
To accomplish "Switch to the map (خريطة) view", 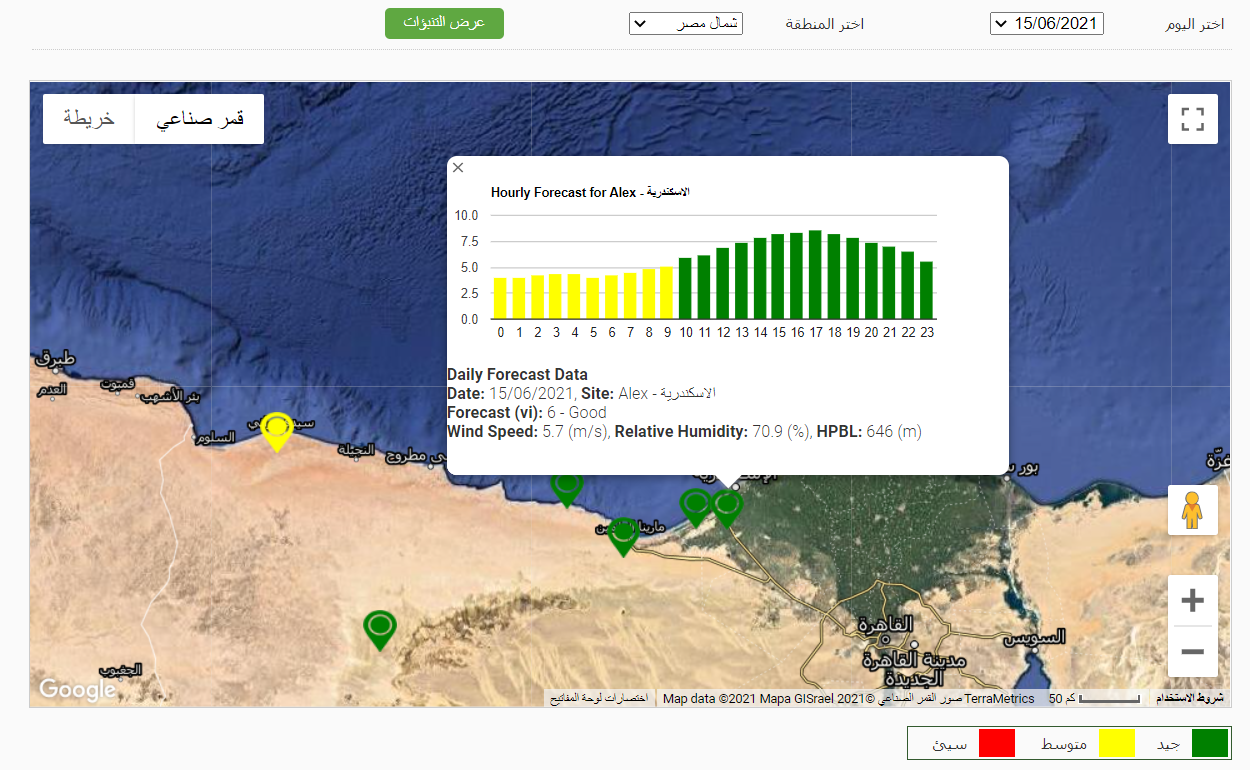I will (x=89, y=119).
